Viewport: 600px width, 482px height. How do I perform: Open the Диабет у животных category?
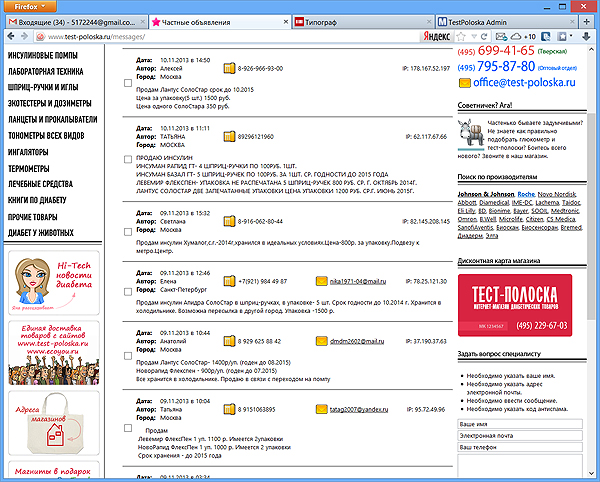41,233
